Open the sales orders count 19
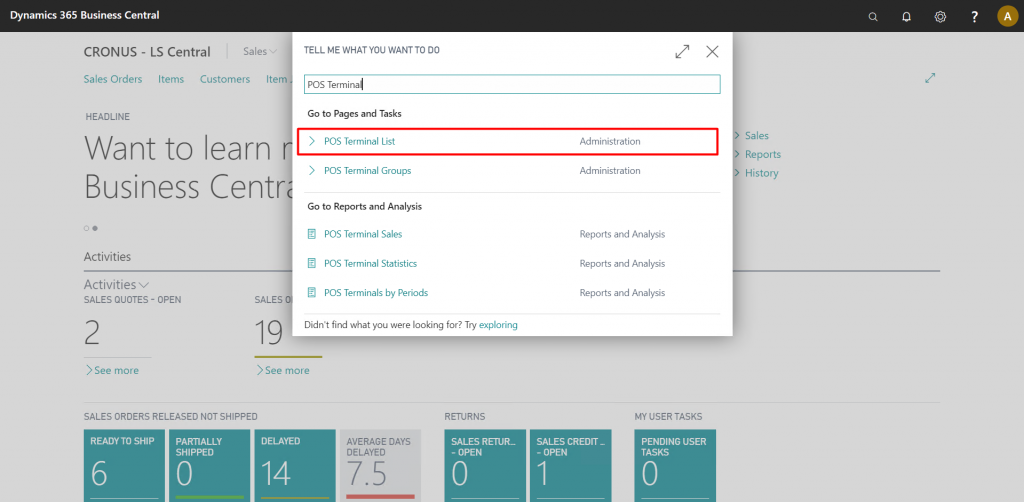Image resolution: width=1024 pixels, height=502 pixels. click(268, 332)
